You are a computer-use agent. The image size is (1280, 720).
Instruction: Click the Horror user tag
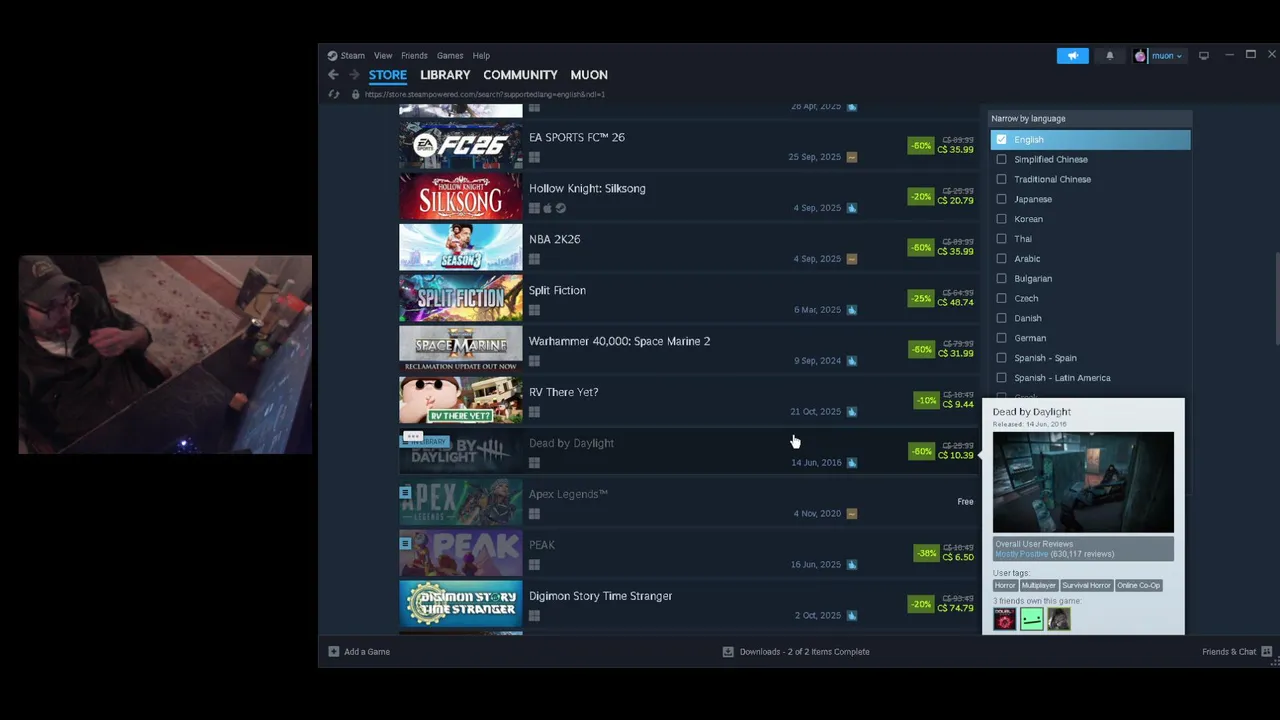coord(1005,586)
